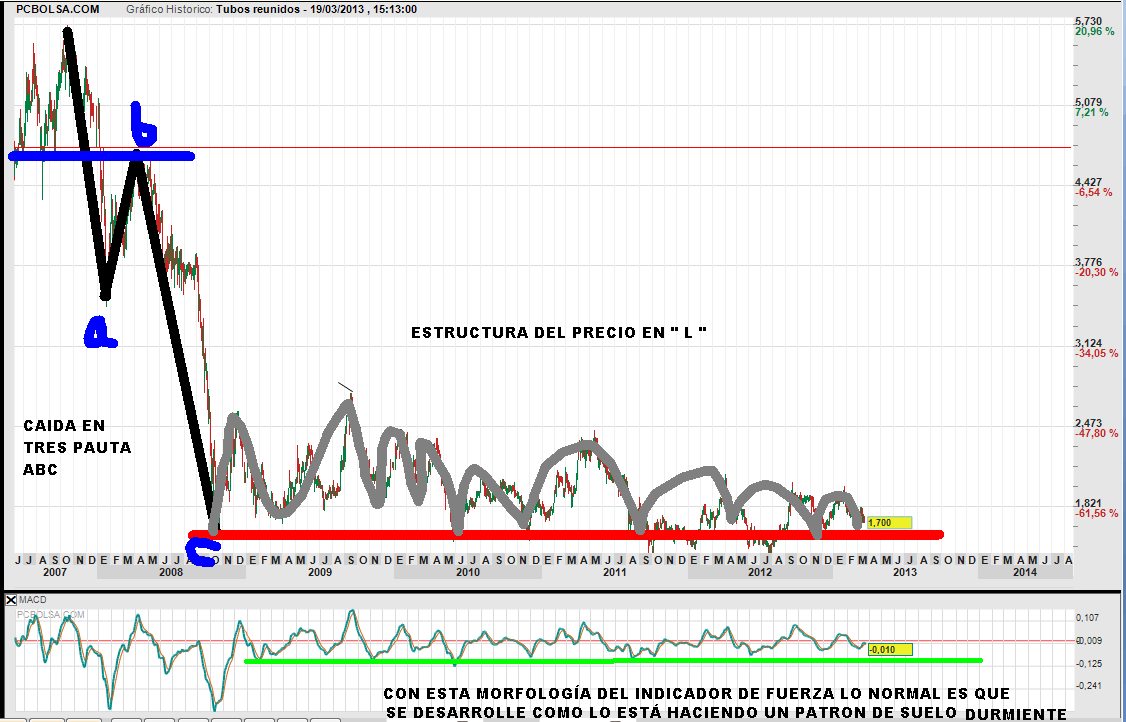This screenshot has width=1126, height=722.
Task: Select the 2014 year on time axis
Action: 1024,572
